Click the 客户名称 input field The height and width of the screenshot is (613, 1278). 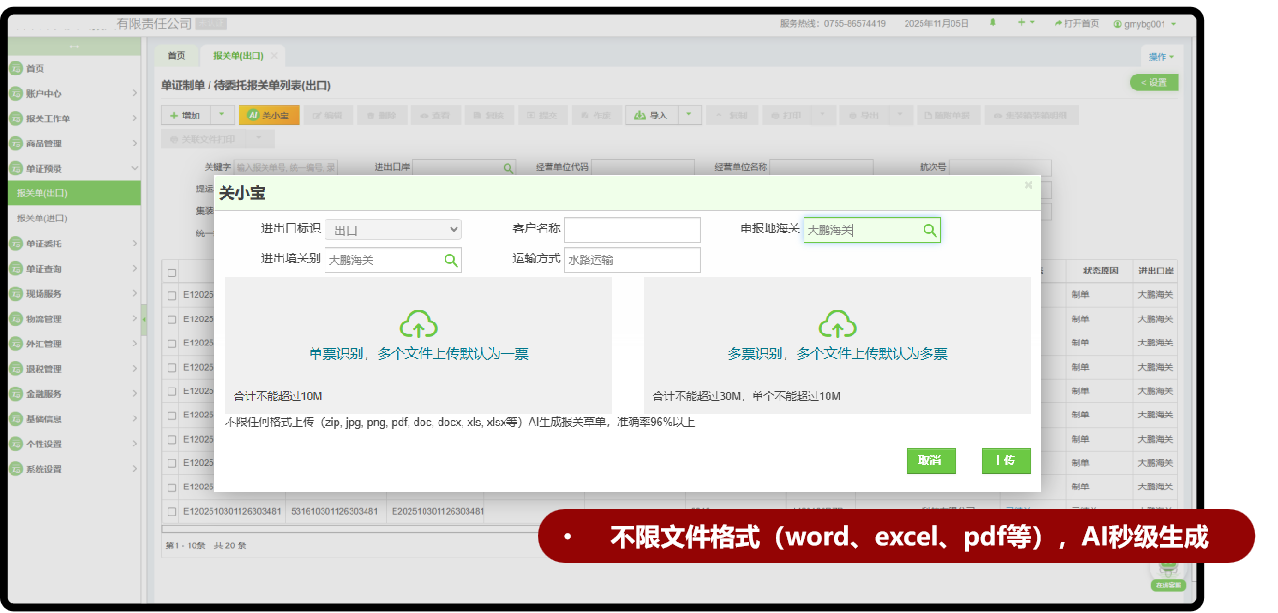tap(632, 230)
